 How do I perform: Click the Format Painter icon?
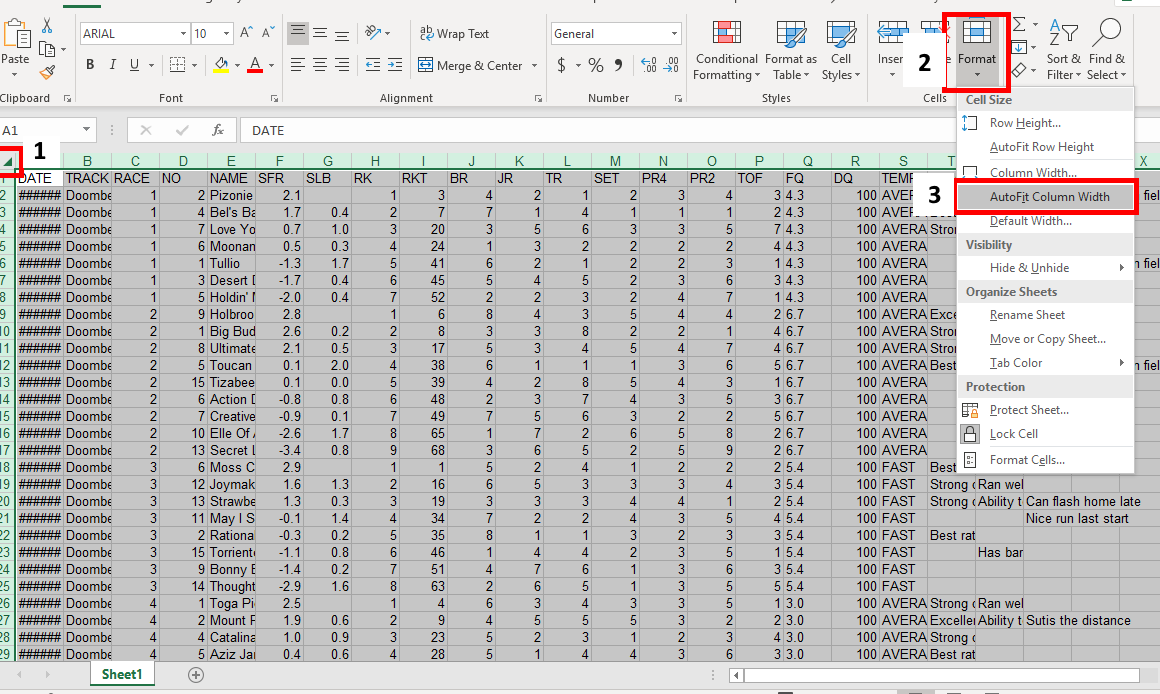coord(47,70)
